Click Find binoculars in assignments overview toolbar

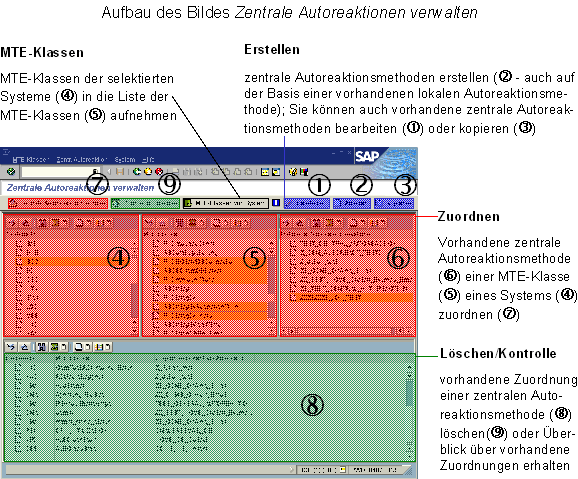(x=42, y=347)
